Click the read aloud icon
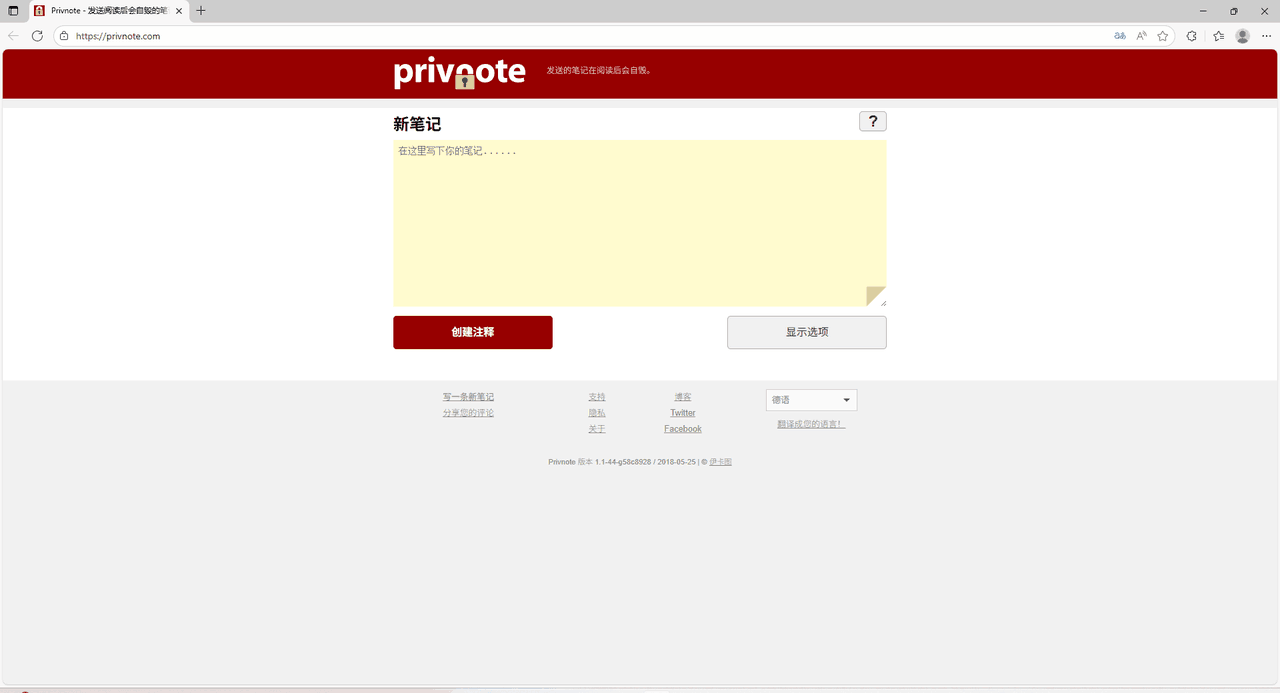This screenshot has height=693, width=1280. point(1141,35)
